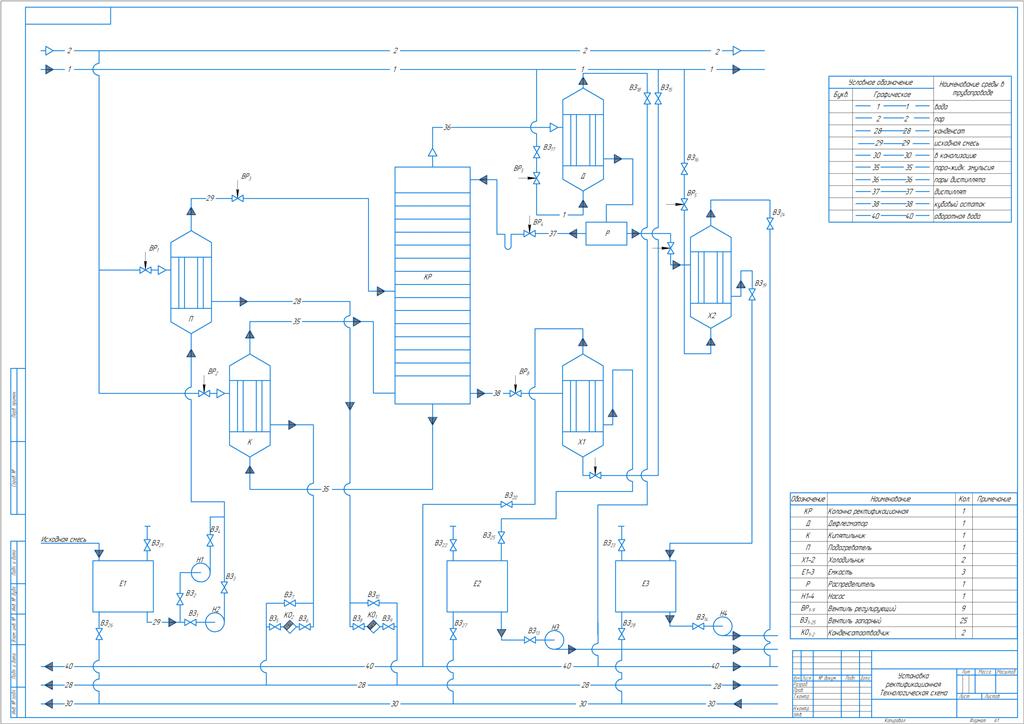The height and width of the screenshot is (724, 1024).
Task: Click equipment row 'Распределитель'
Action: (x=903, y=584)
